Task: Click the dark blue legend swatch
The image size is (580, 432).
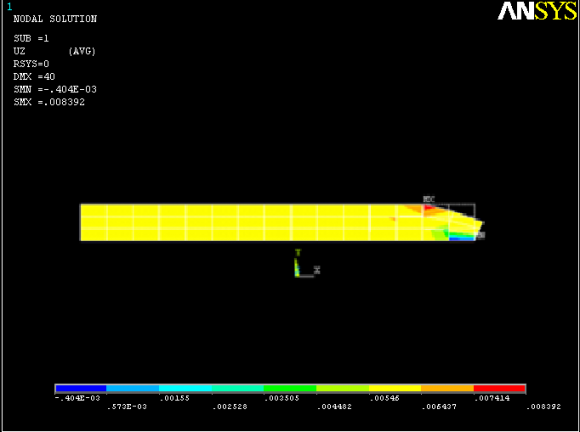Action: click(81, 388)
